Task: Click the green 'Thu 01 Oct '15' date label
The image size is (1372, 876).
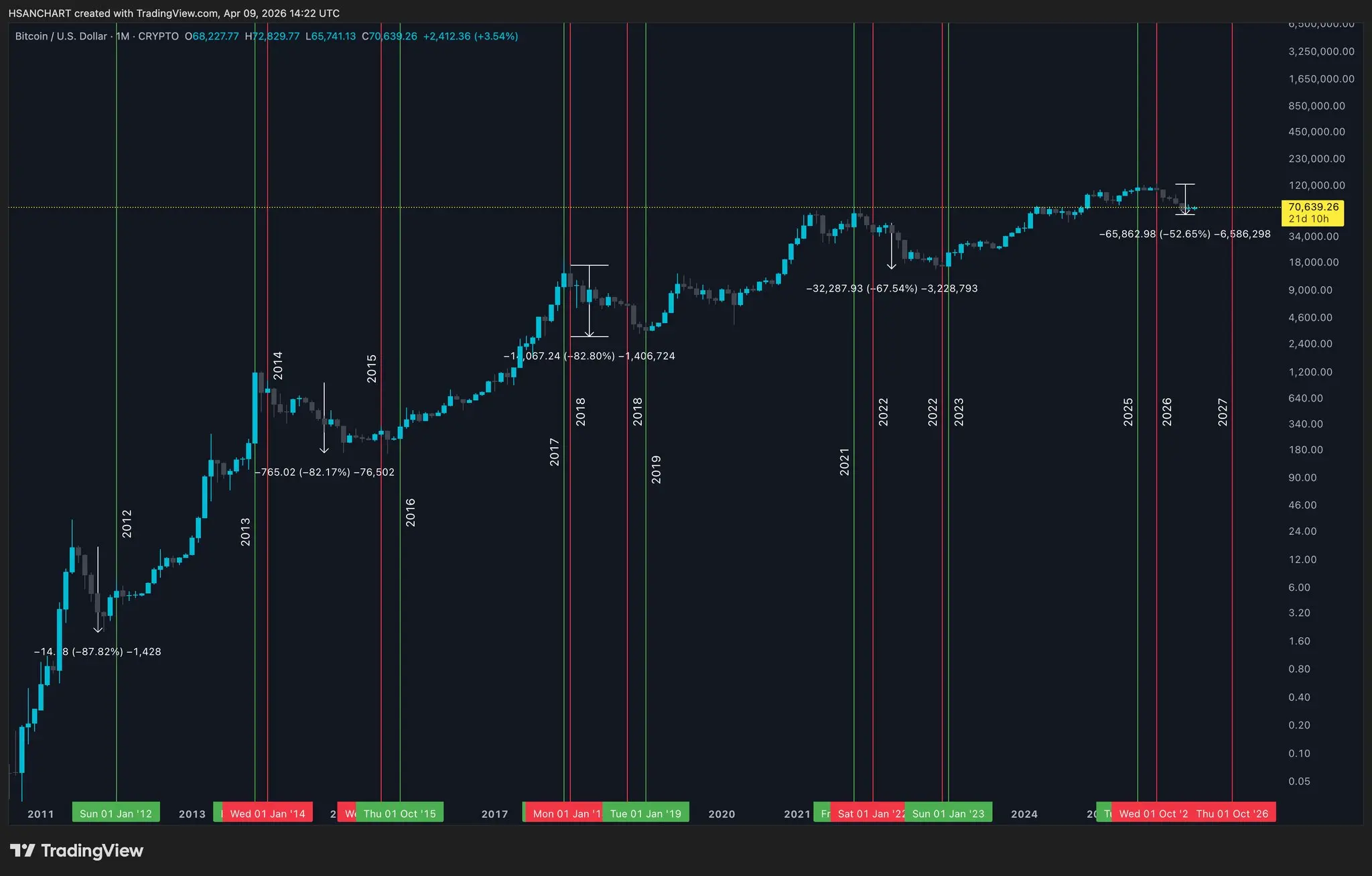Action: 400,813
